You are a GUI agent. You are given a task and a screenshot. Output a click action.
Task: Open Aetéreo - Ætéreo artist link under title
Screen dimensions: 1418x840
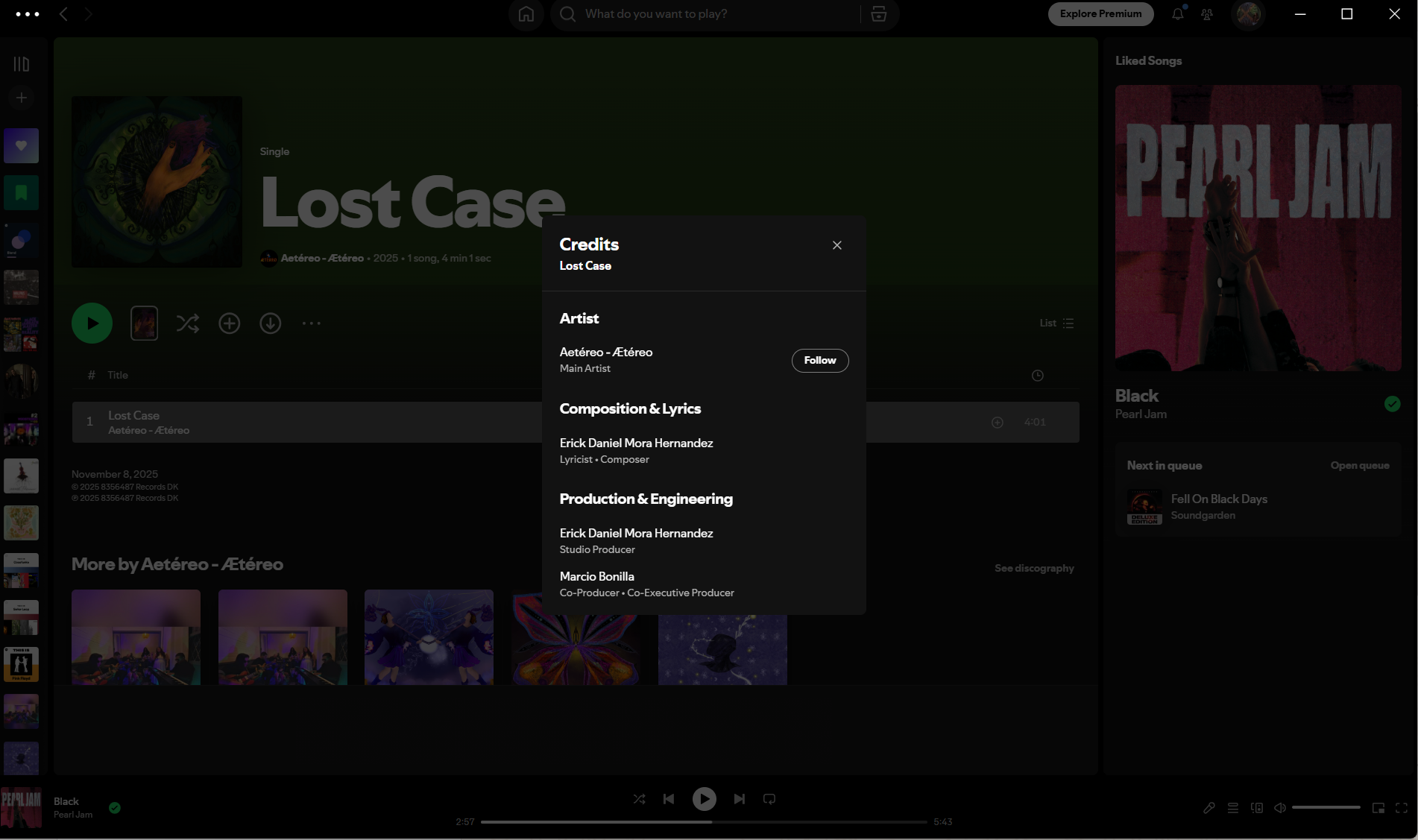[x=322, y=258]
